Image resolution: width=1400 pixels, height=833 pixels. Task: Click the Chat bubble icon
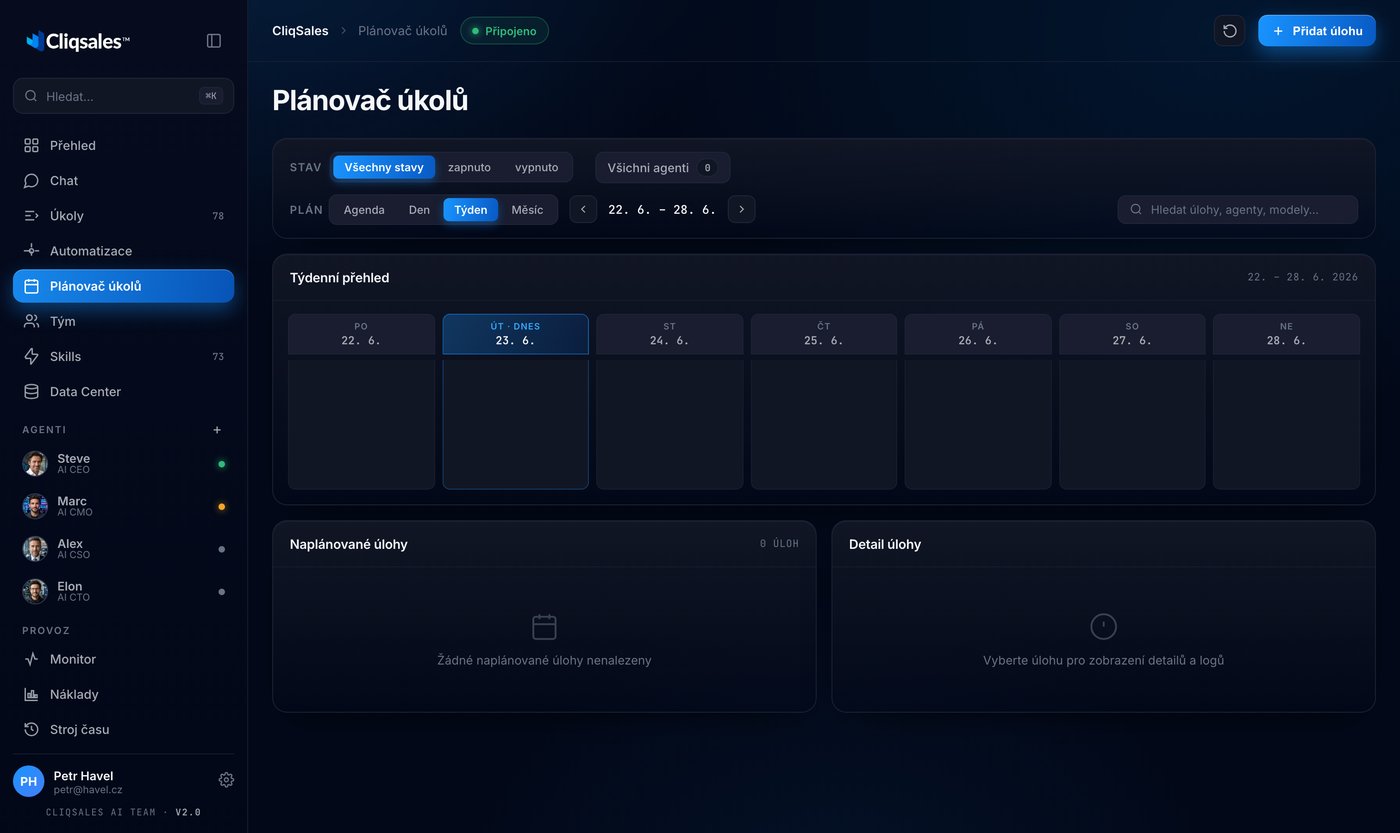coord(31,181)
